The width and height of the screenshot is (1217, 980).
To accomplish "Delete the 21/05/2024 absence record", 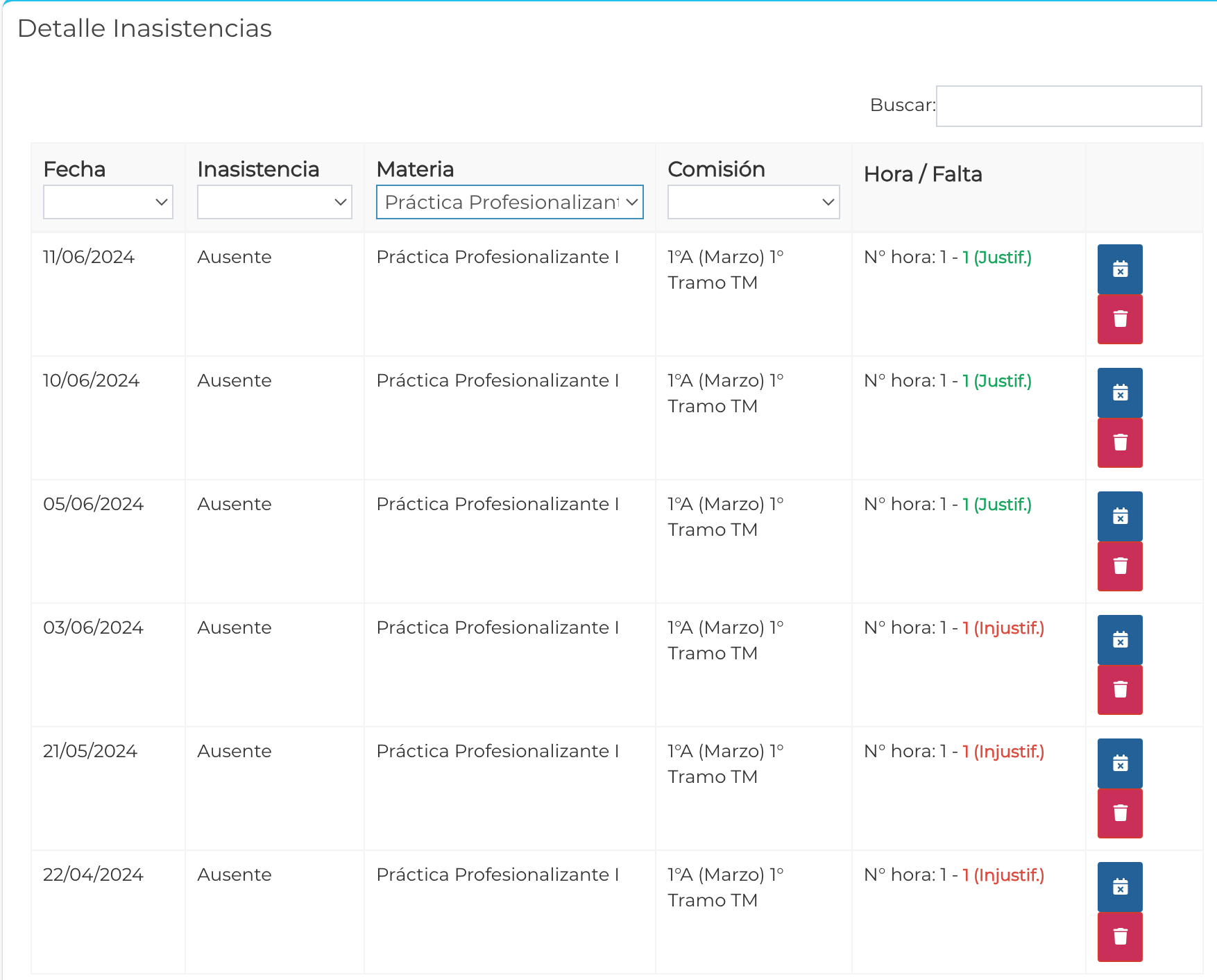I will coord(1119,813).
